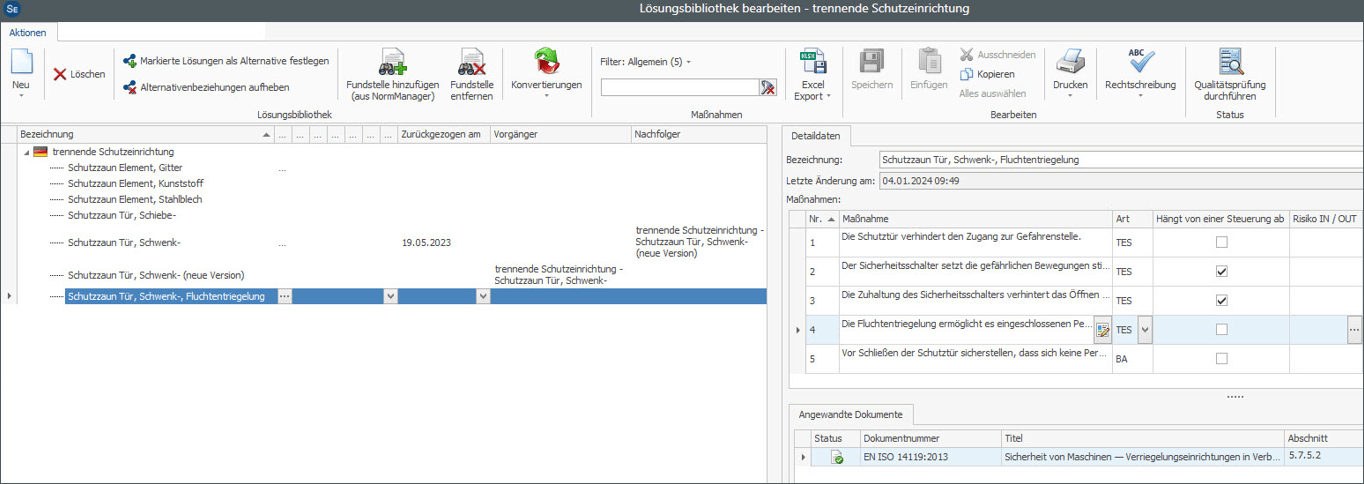
Task: Run Rechtschreibung spell check
Action: point(1140,63)
